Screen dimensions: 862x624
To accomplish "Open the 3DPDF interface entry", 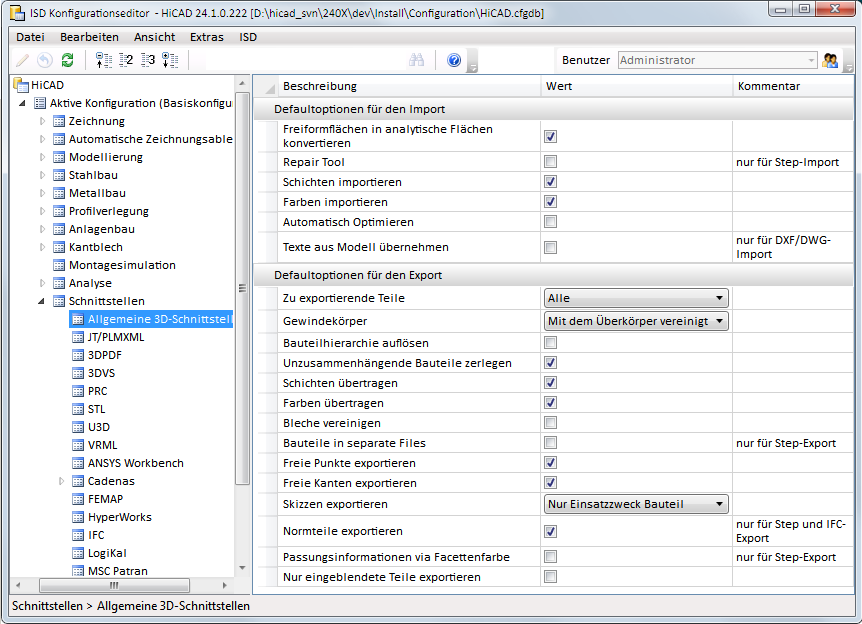I will point(104,355).
